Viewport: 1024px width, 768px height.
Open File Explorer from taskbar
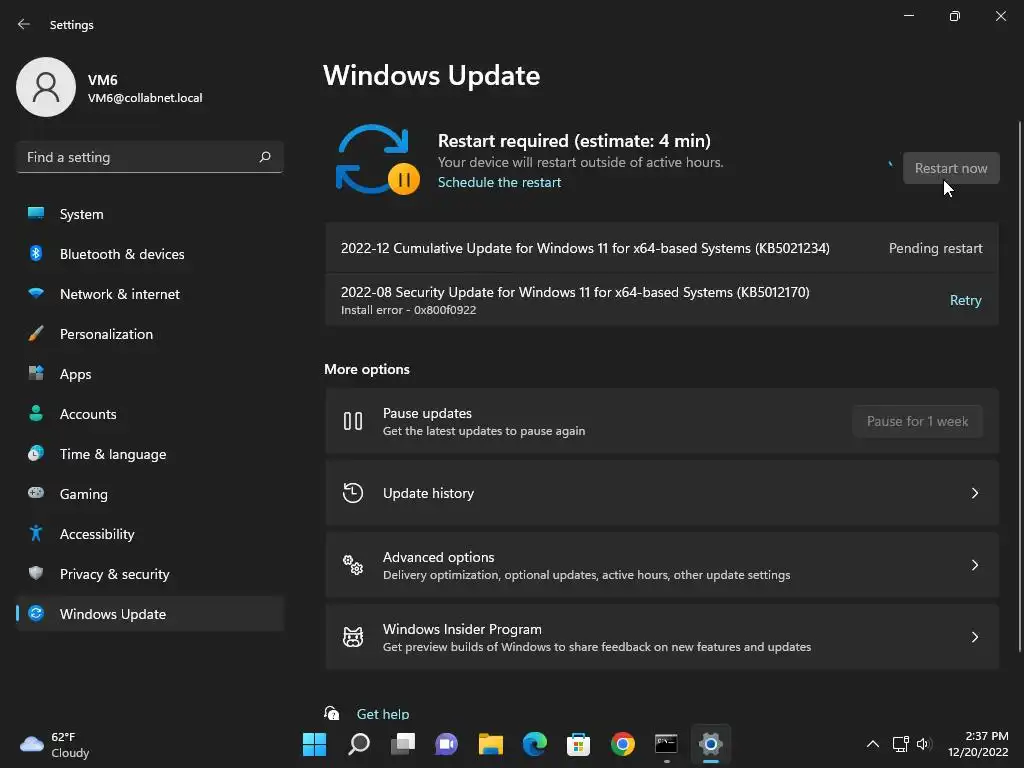click(490, 744)
